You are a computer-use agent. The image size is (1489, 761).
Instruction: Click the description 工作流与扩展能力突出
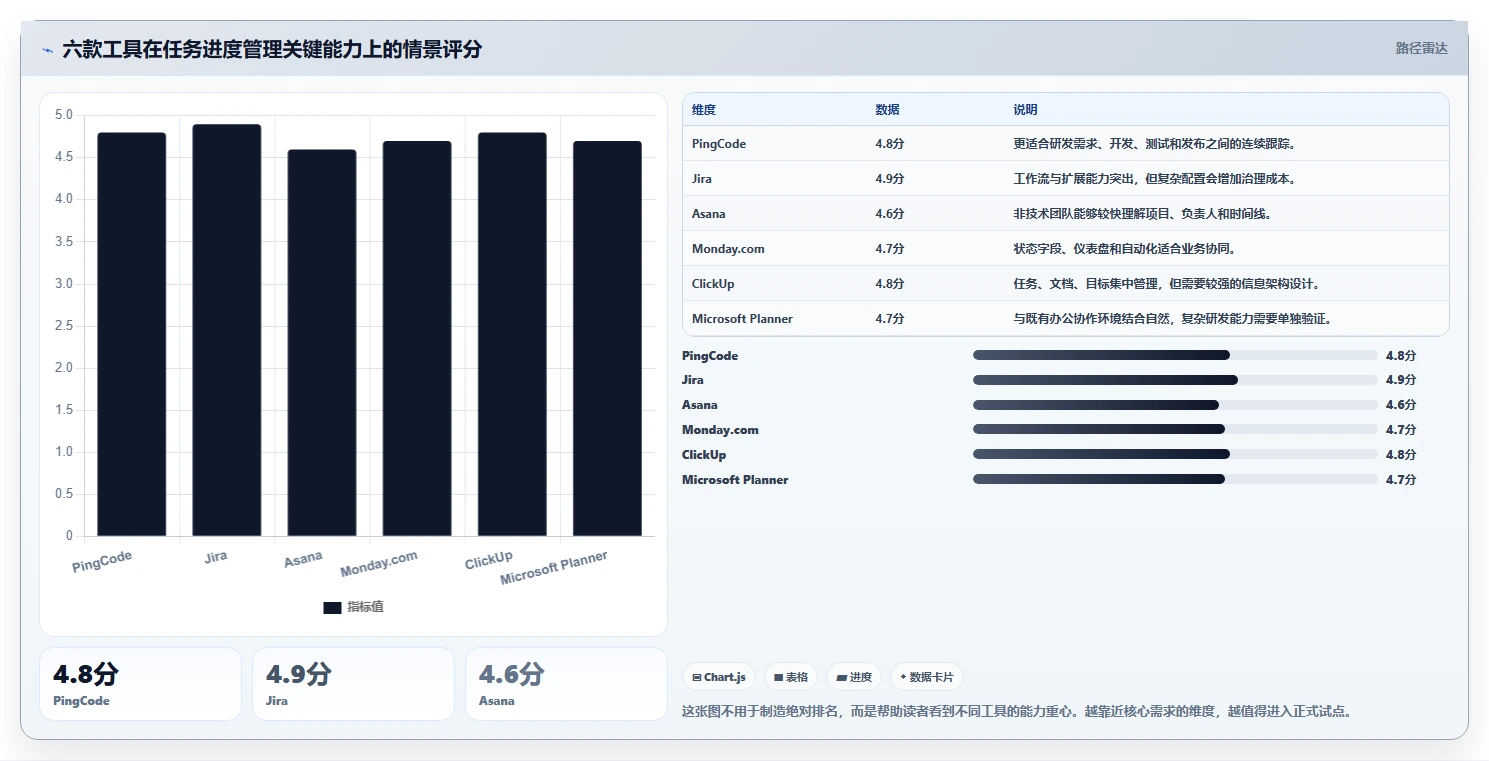1155,179
